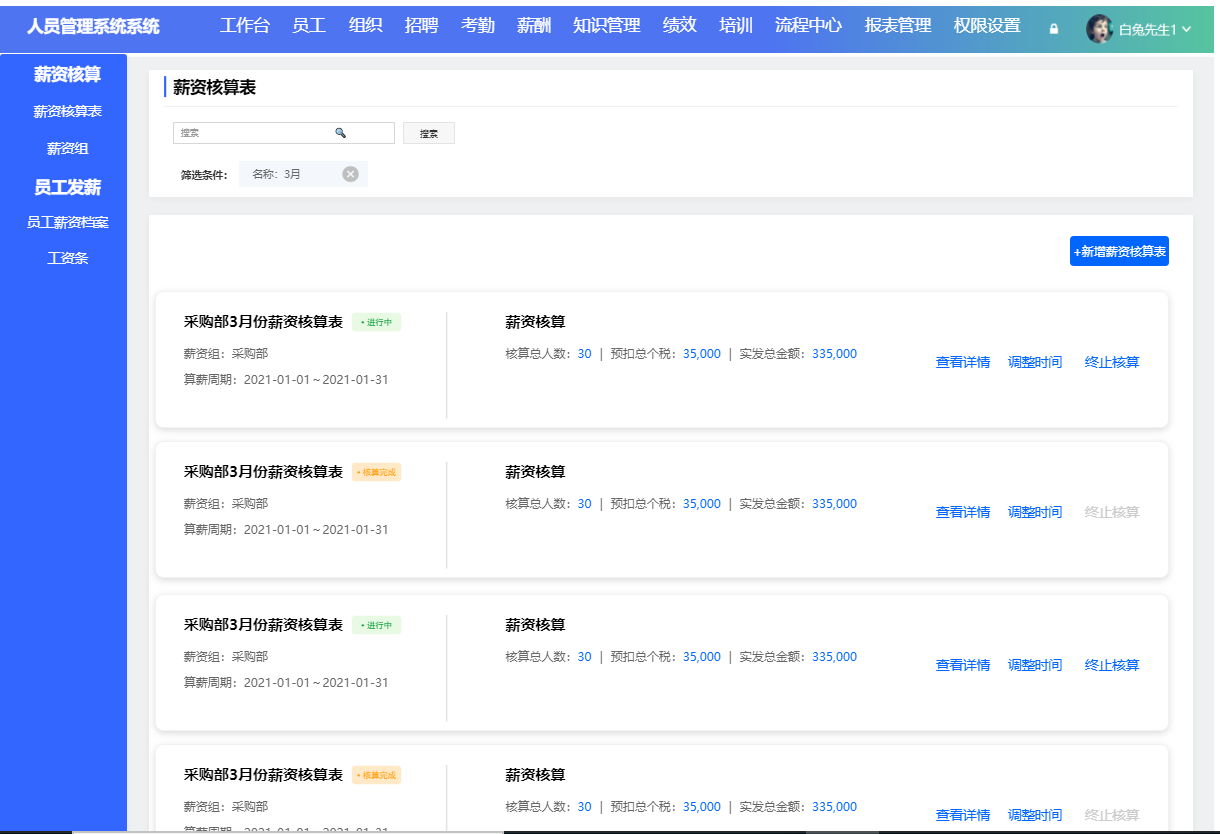Remove the 名称: 3月 filter chip

point(350,173)
